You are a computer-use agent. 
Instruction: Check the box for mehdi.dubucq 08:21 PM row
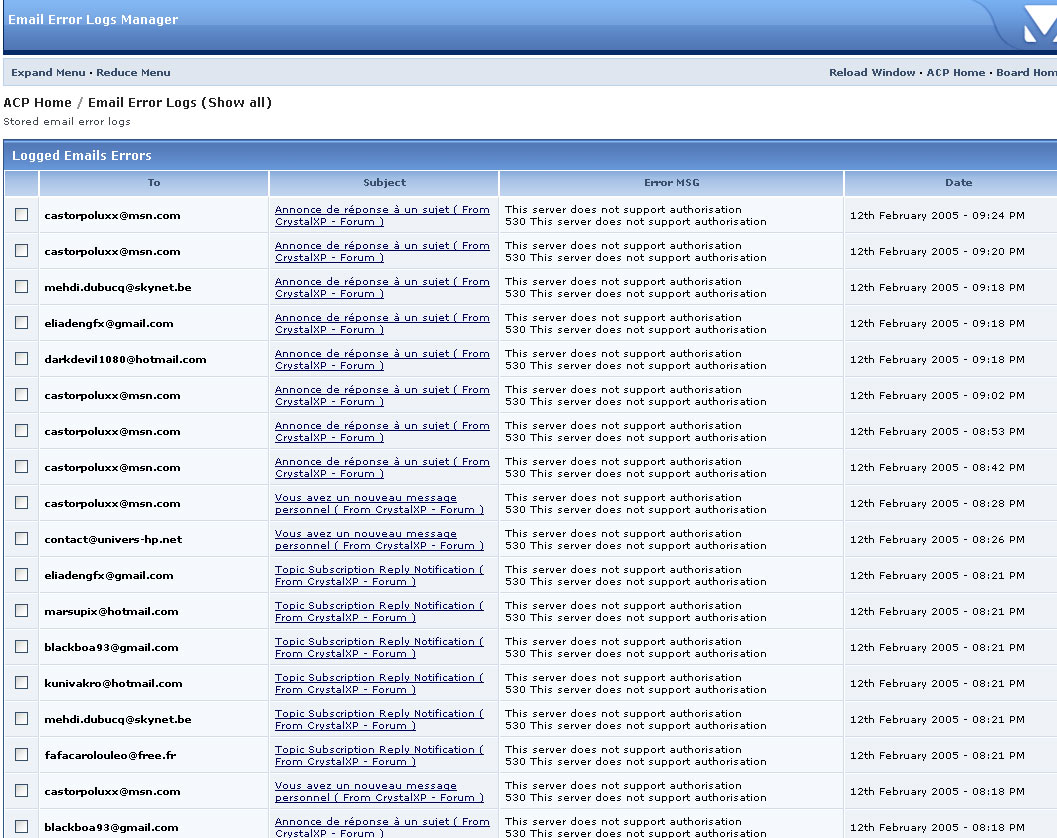click(x=22, y=719)
